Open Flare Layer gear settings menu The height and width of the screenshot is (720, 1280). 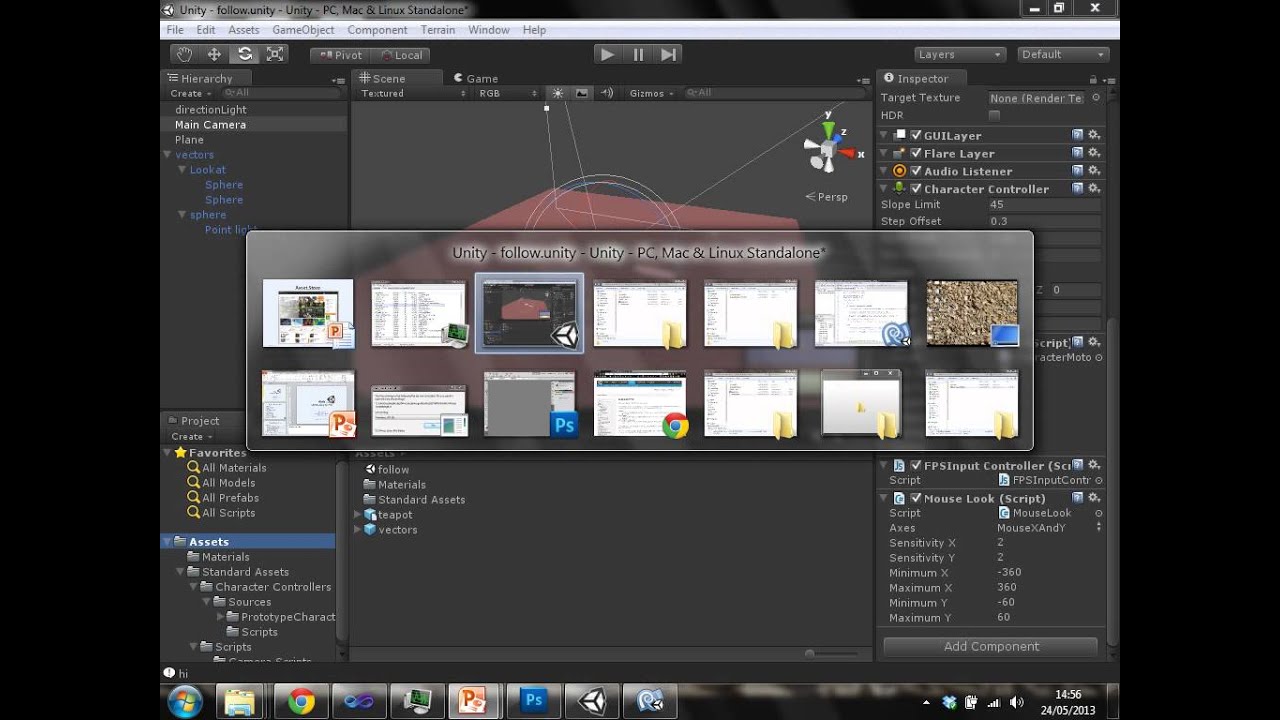(1094, 153)
